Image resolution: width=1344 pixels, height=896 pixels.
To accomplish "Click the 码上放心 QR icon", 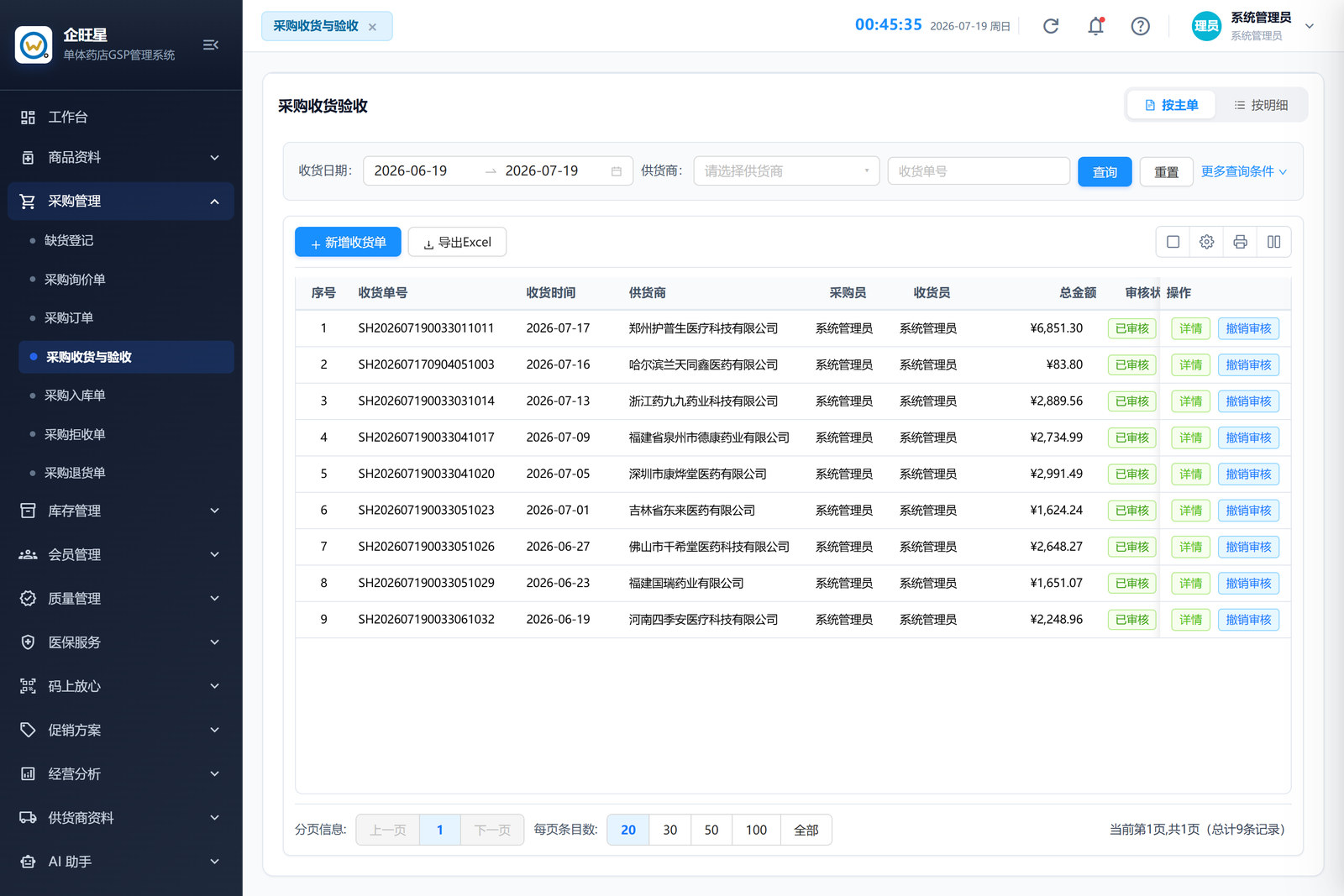I will click(x=28, y=686).
